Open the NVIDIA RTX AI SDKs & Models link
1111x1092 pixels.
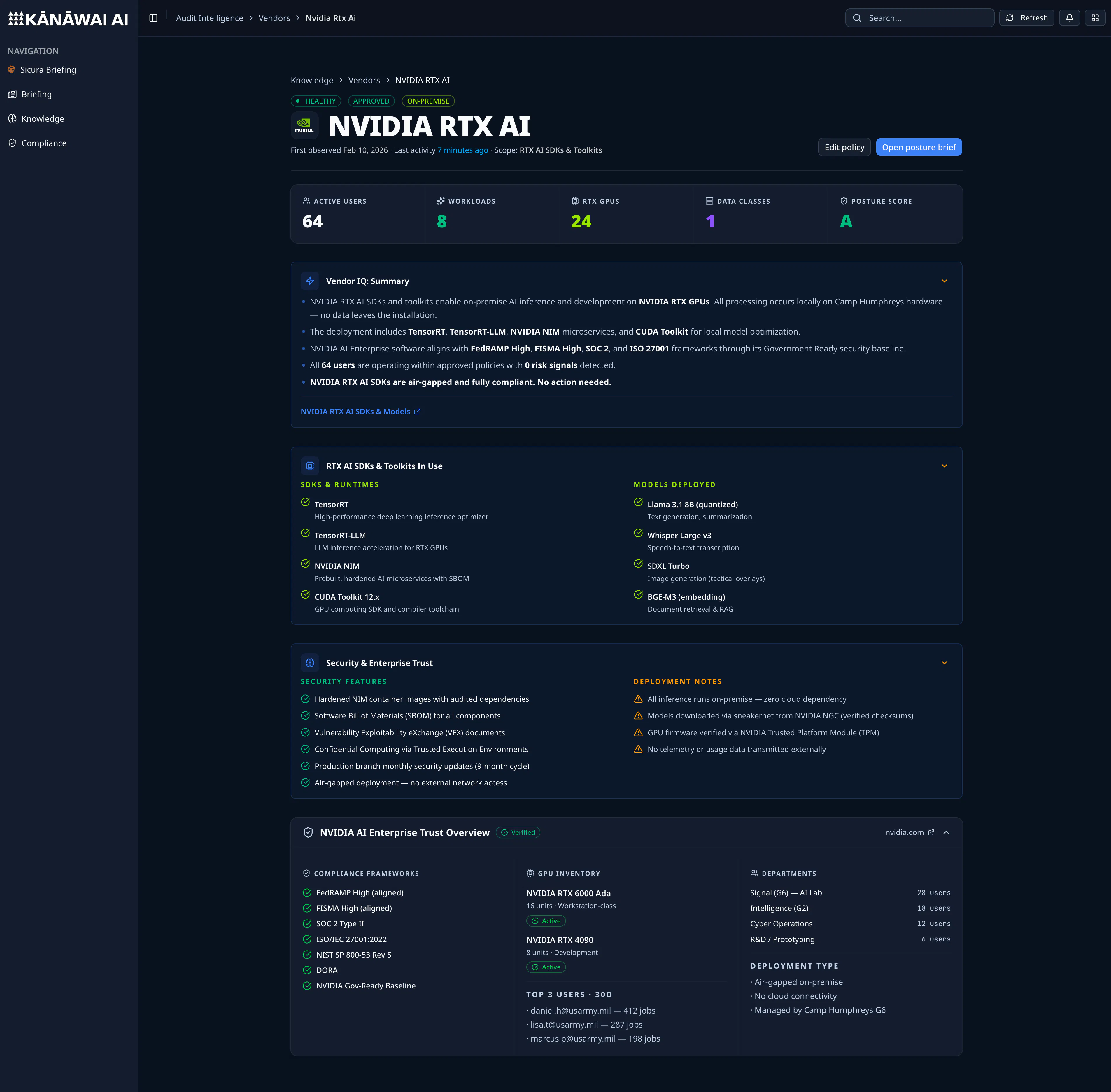[x=361, y=411]
